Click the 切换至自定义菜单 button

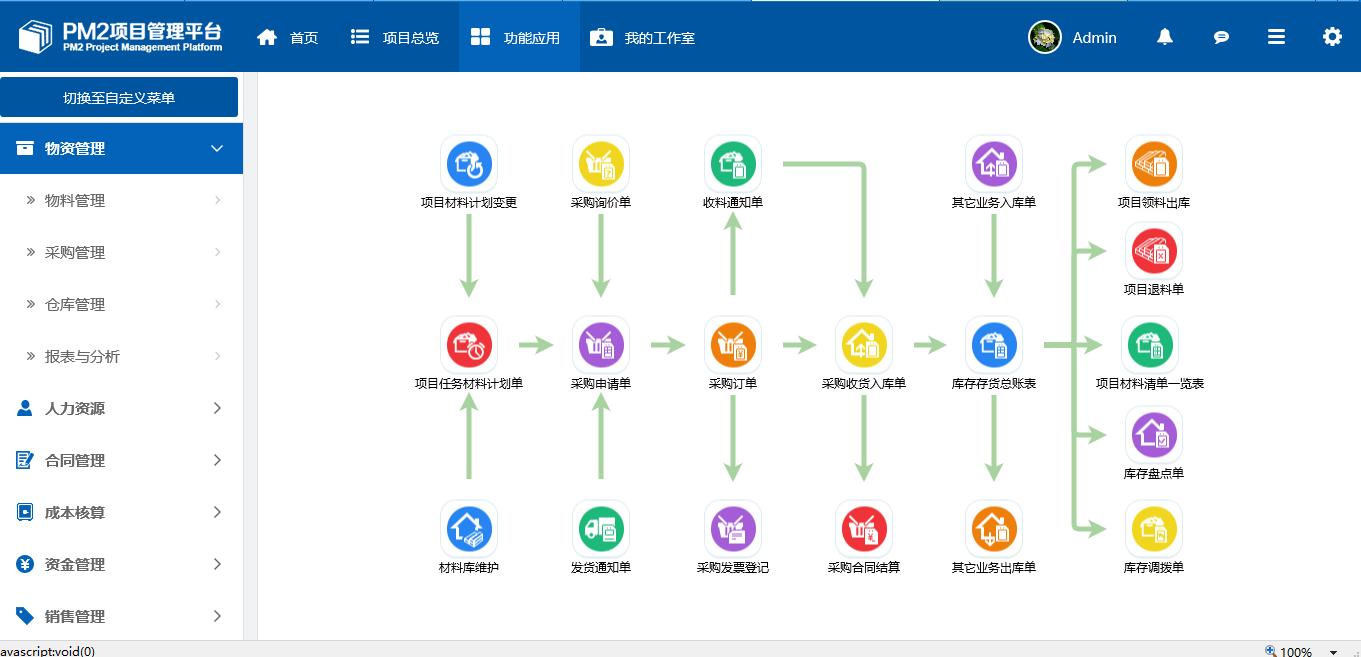119,98
